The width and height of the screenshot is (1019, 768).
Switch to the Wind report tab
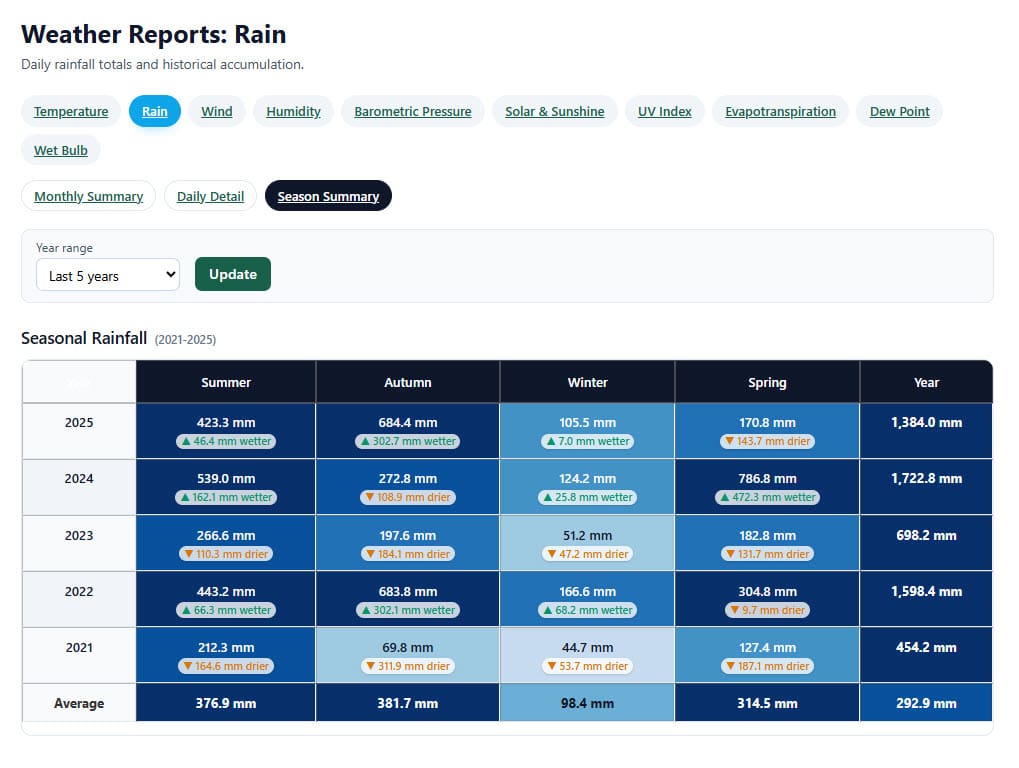pyautogui.click(x=216, y=111)
